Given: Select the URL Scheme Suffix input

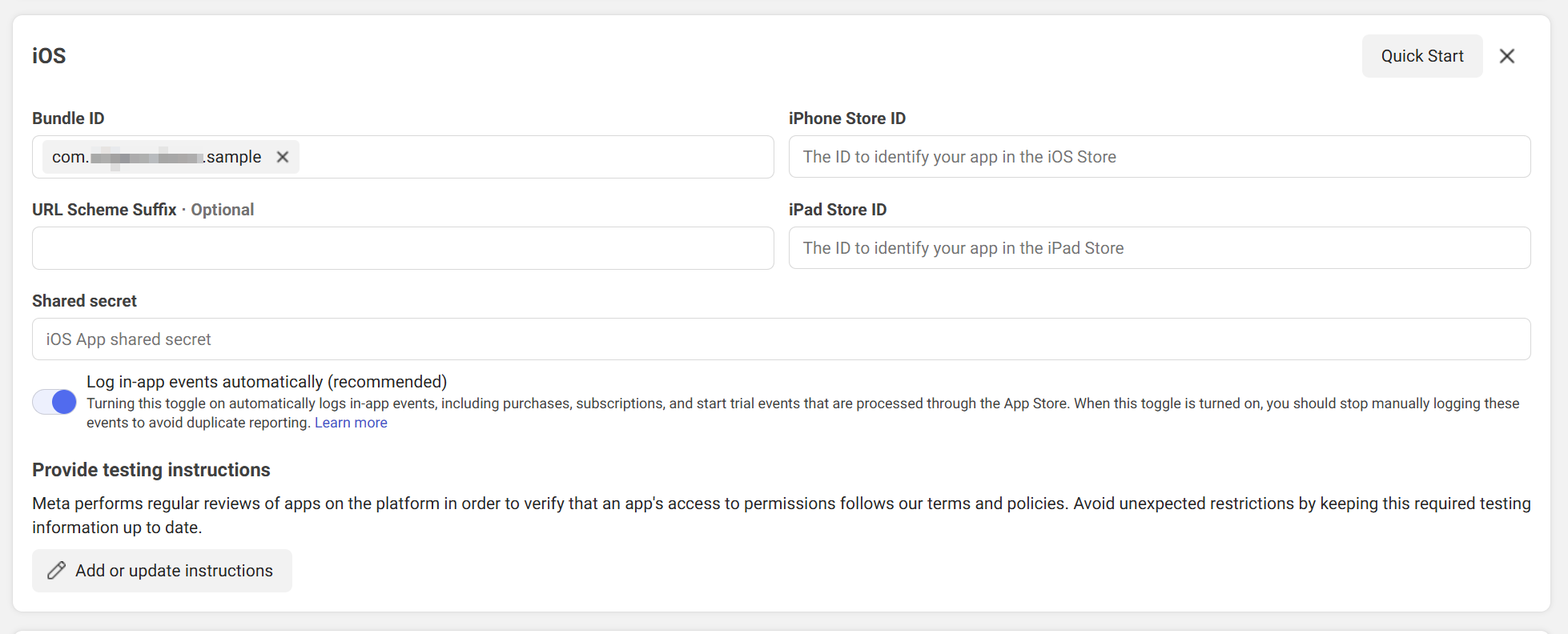Looking at the screenshot, I should (402, 247).
